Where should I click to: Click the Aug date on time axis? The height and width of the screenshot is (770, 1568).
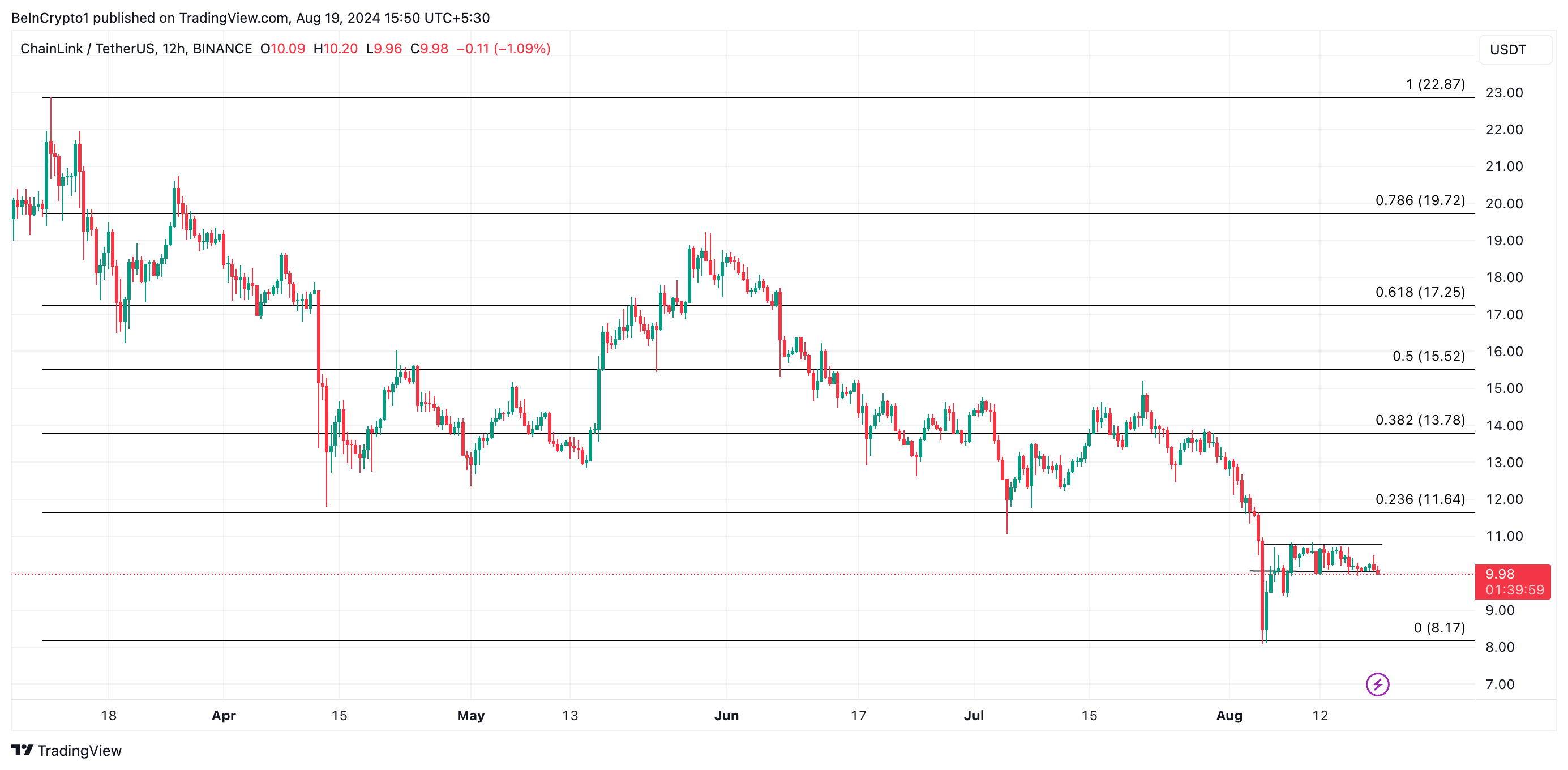[1228, 715]
